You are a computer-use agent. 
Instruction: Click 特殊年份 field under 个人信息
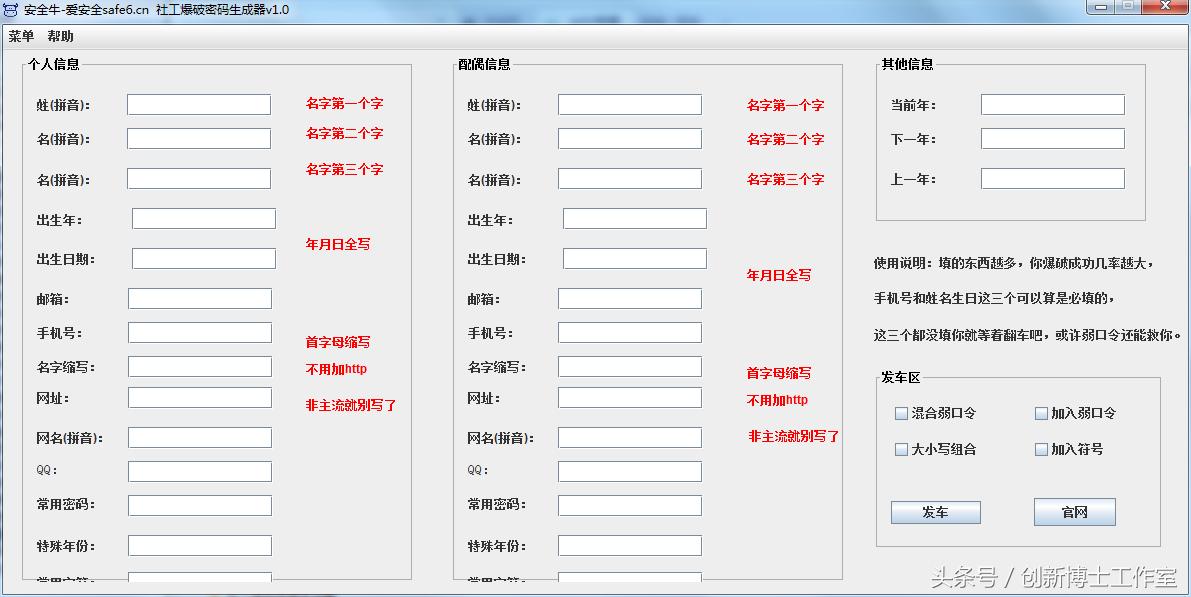click(x=198, y=545)
